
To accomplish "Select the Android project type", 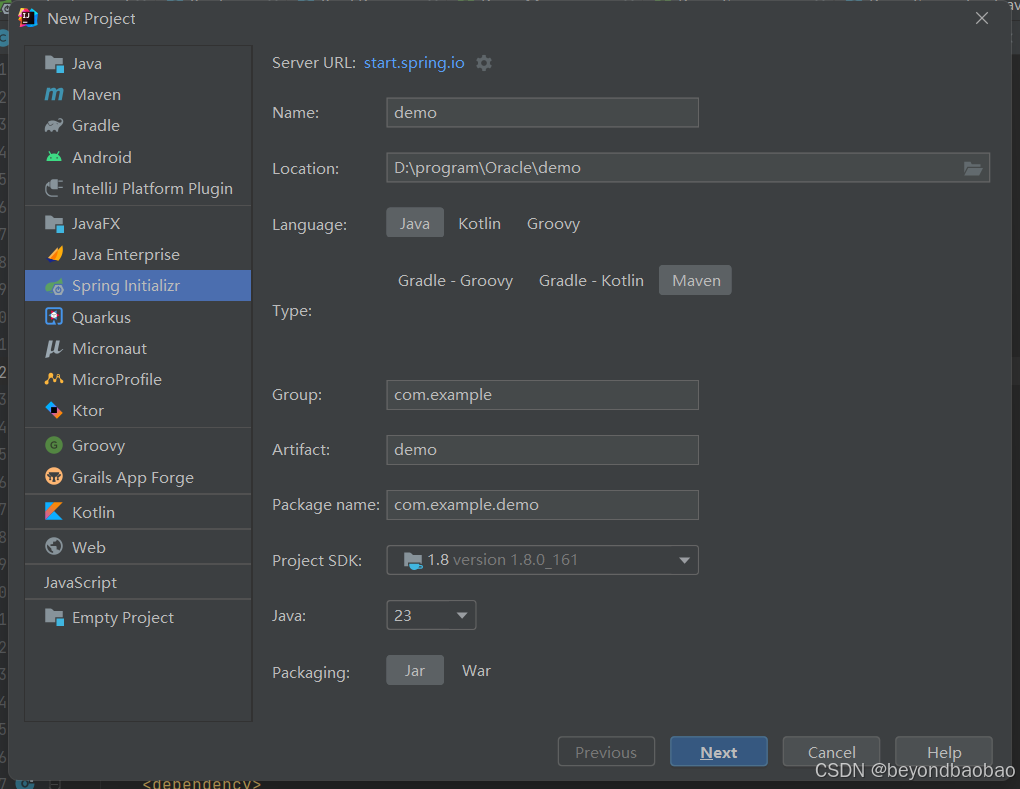I will (x=98, y=157).
